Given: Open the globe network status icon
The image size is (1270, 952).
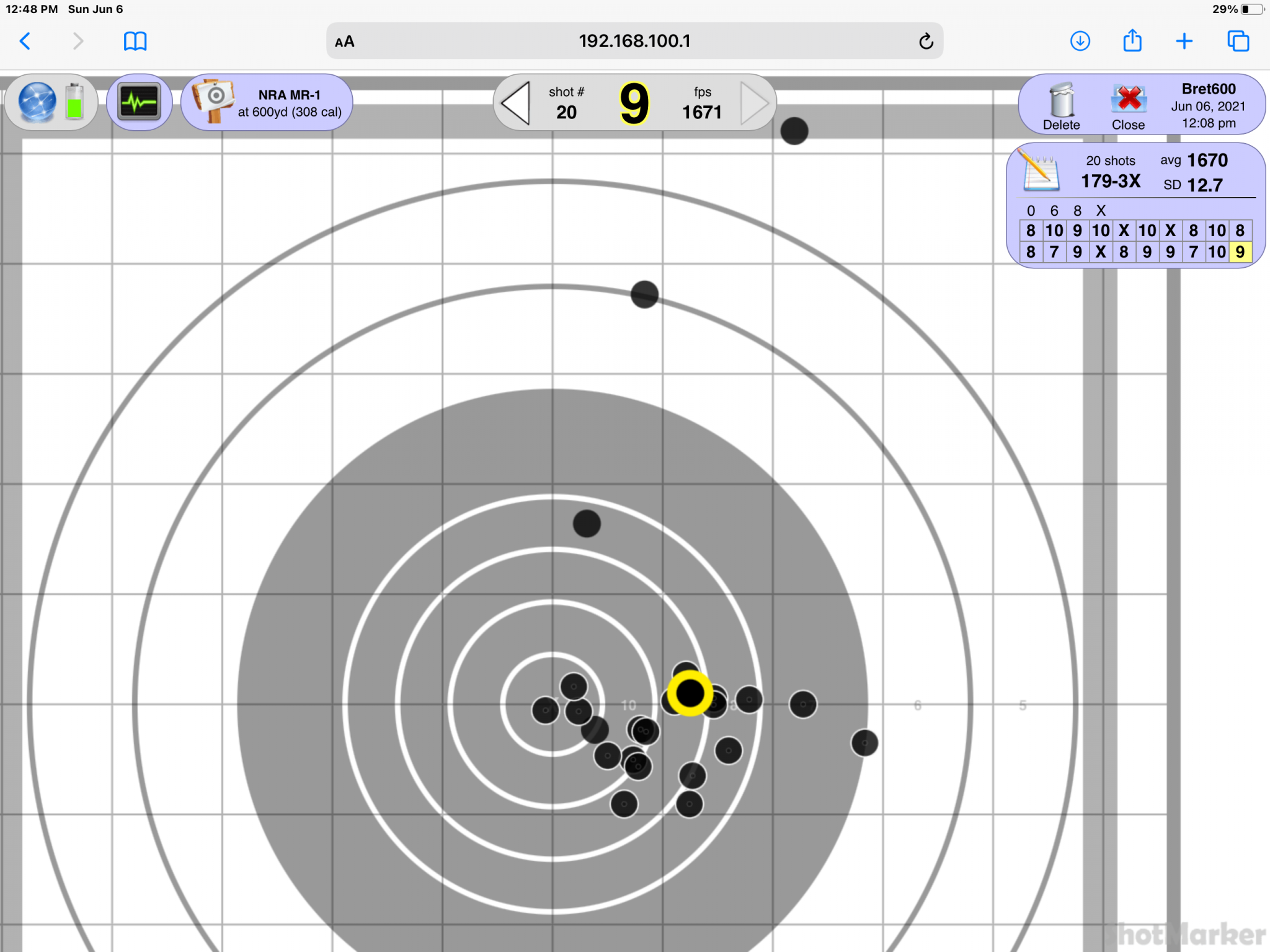Looking at the screenshot, I should tap(37, 102).
